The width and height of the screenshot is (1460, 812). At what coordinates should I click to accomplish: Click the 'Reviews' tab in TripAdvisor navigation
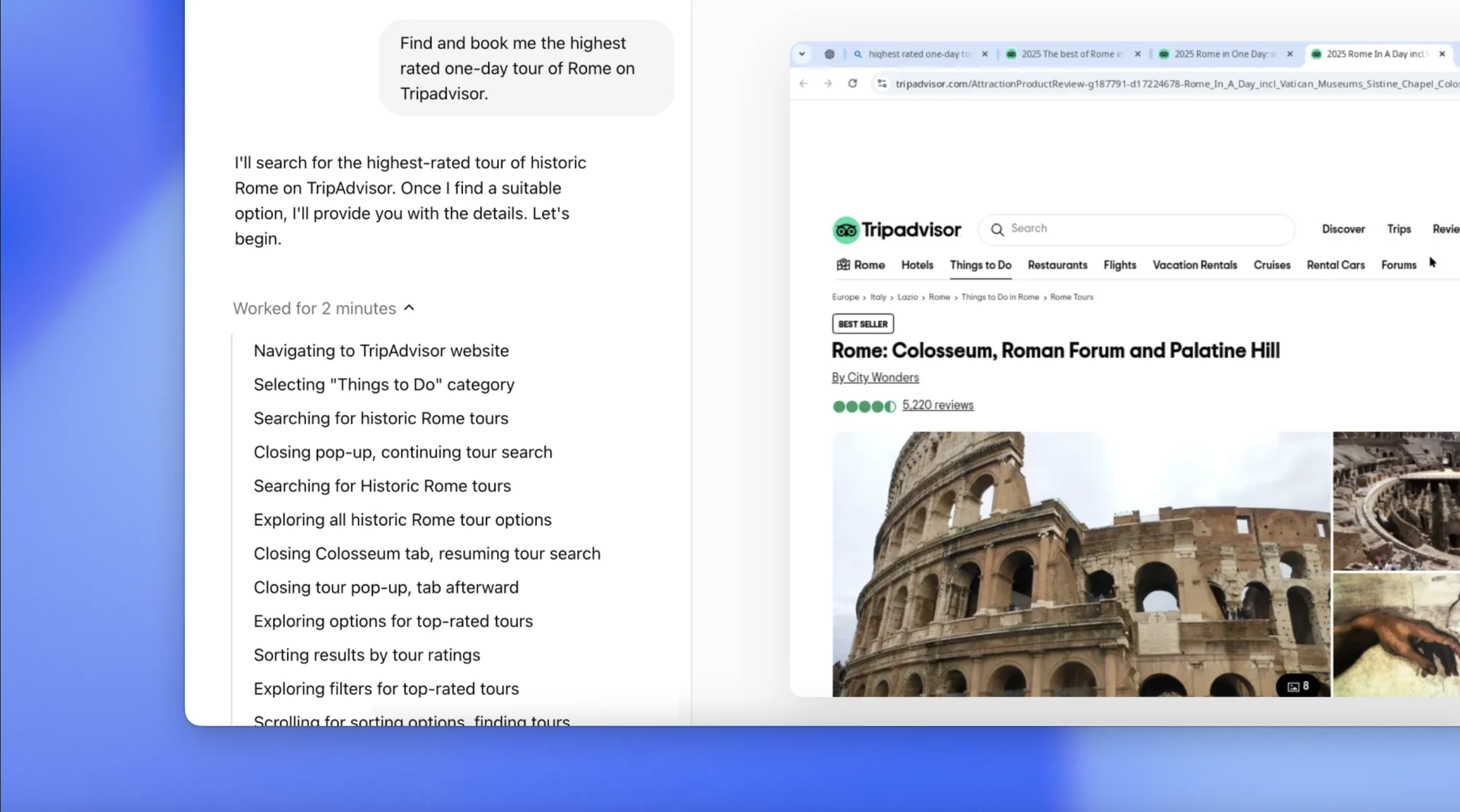coord(1448,228)
